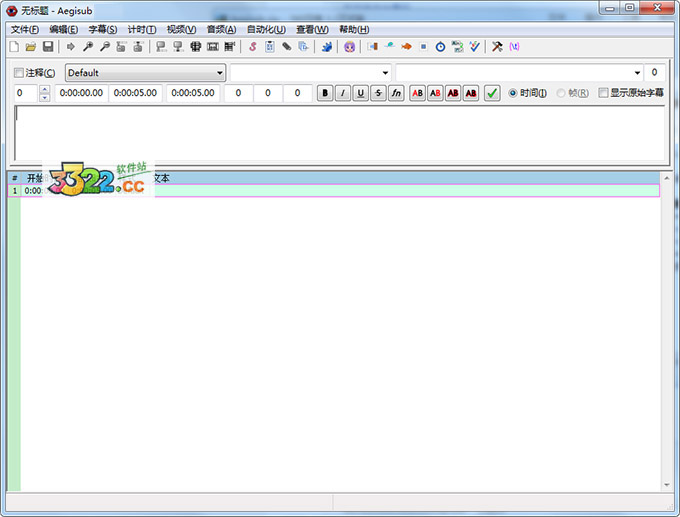Open the 编辑 menu
The width and height of the screenshot is (680, 517).
[64, 29]
